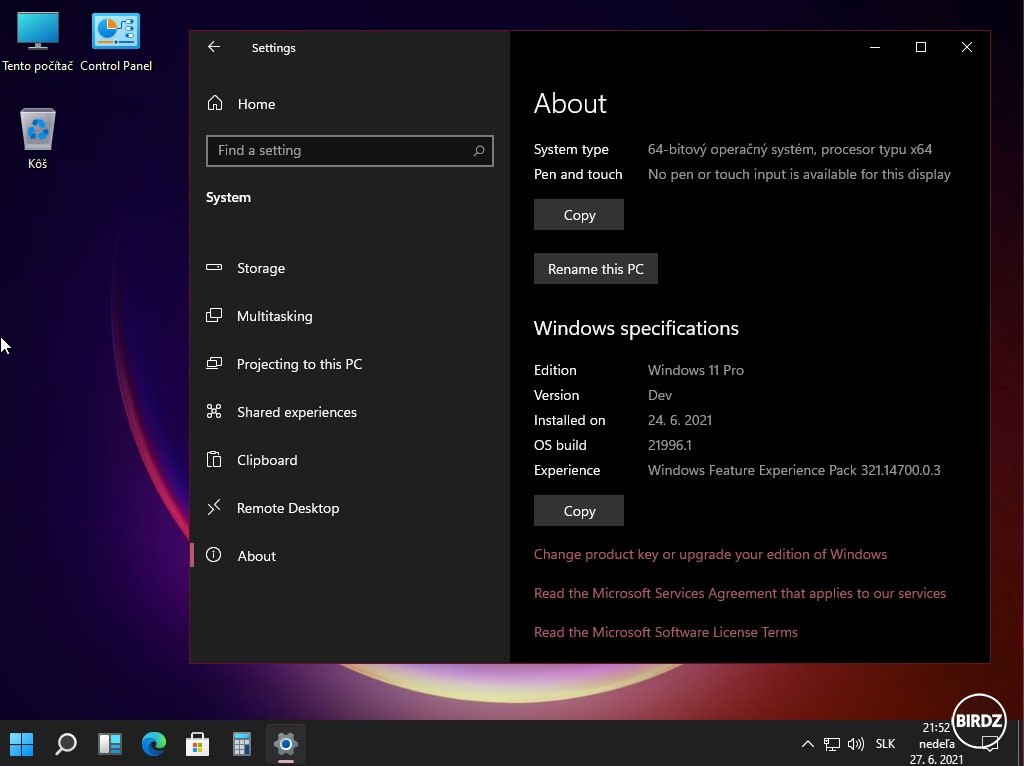Copy the device specifications
The width and height of the screenshot is (1024, 766).
(579, 215)
